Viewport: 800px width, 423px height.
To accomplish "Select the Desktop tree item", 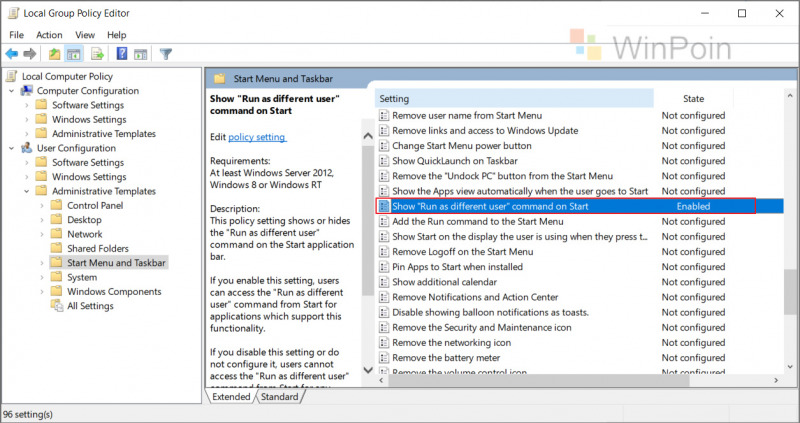I will click(x=84, y=220).
